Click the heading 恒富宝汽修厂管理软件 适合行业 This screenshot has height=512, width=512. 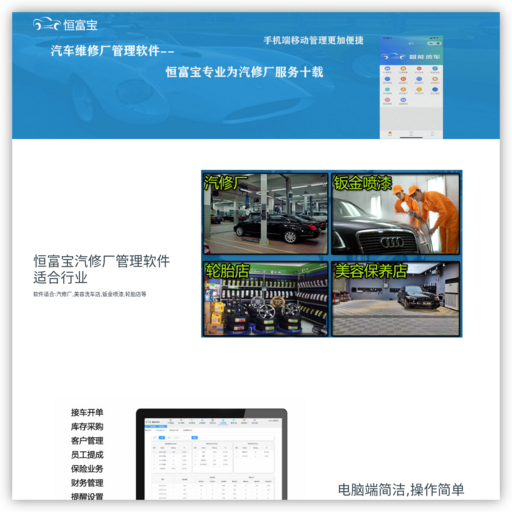(x=101, y=269)
